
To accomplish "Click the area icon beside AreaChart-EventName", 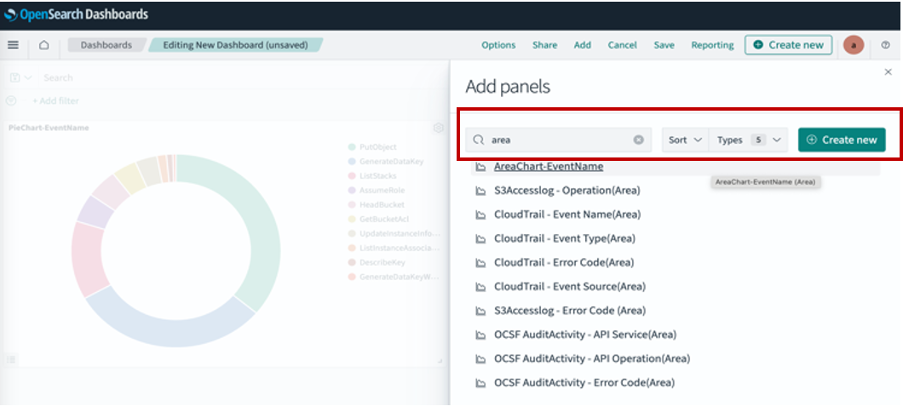I will pyautogui.click(x=480, y=167).
